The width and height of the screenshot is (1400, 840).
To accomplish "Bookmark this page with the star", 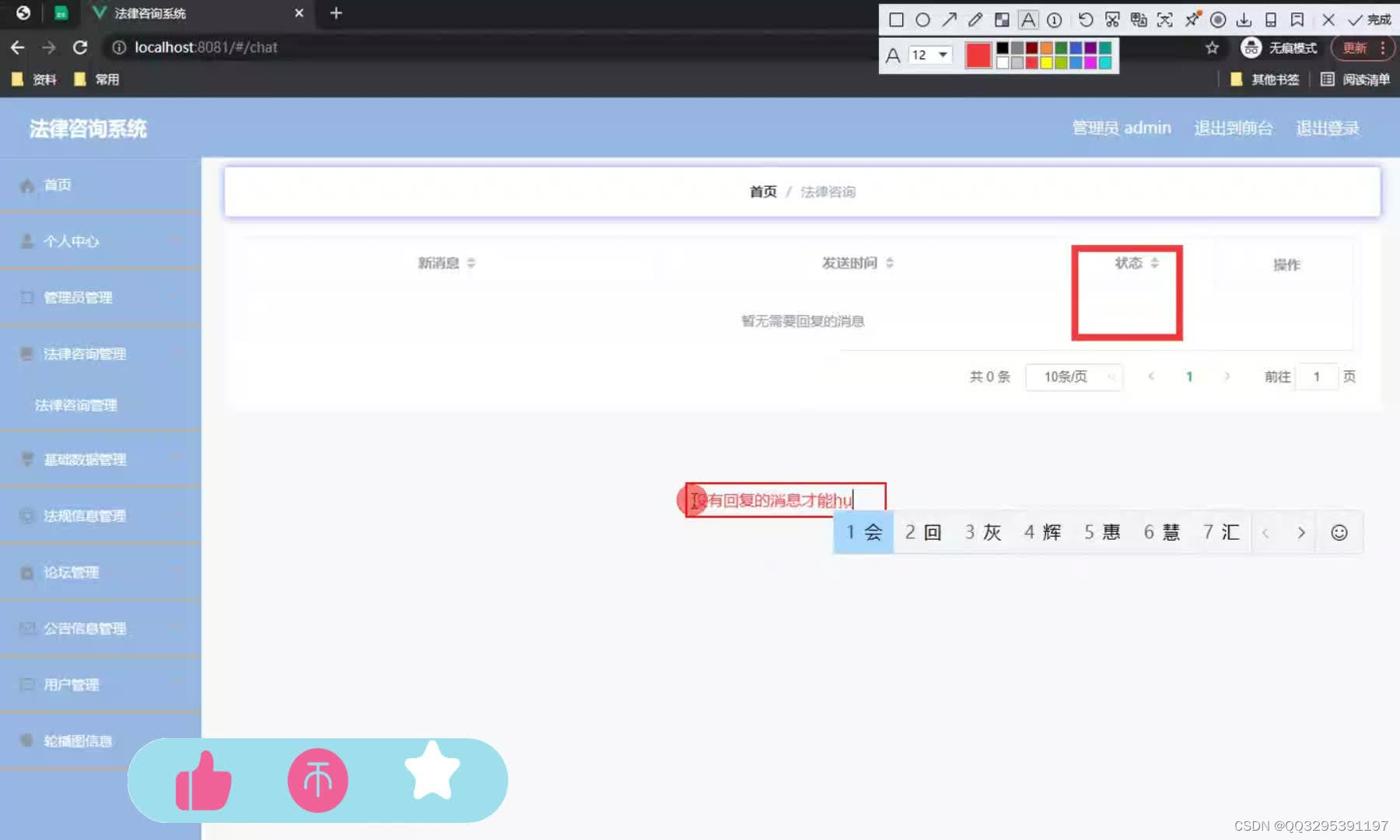I will tap(1212, 48).
